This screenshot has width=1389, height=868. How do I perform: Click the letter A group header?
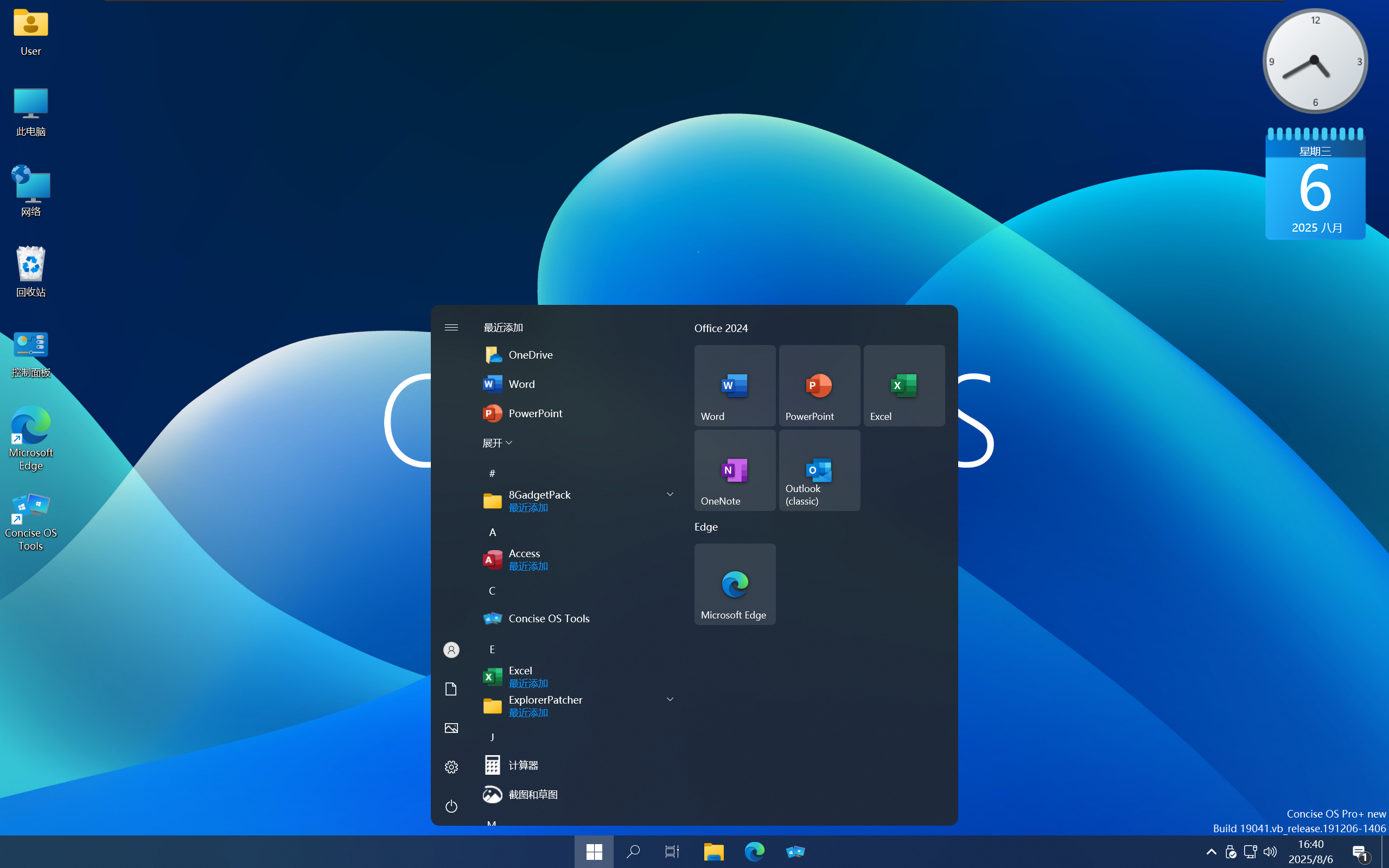click(x=493, y=532)
